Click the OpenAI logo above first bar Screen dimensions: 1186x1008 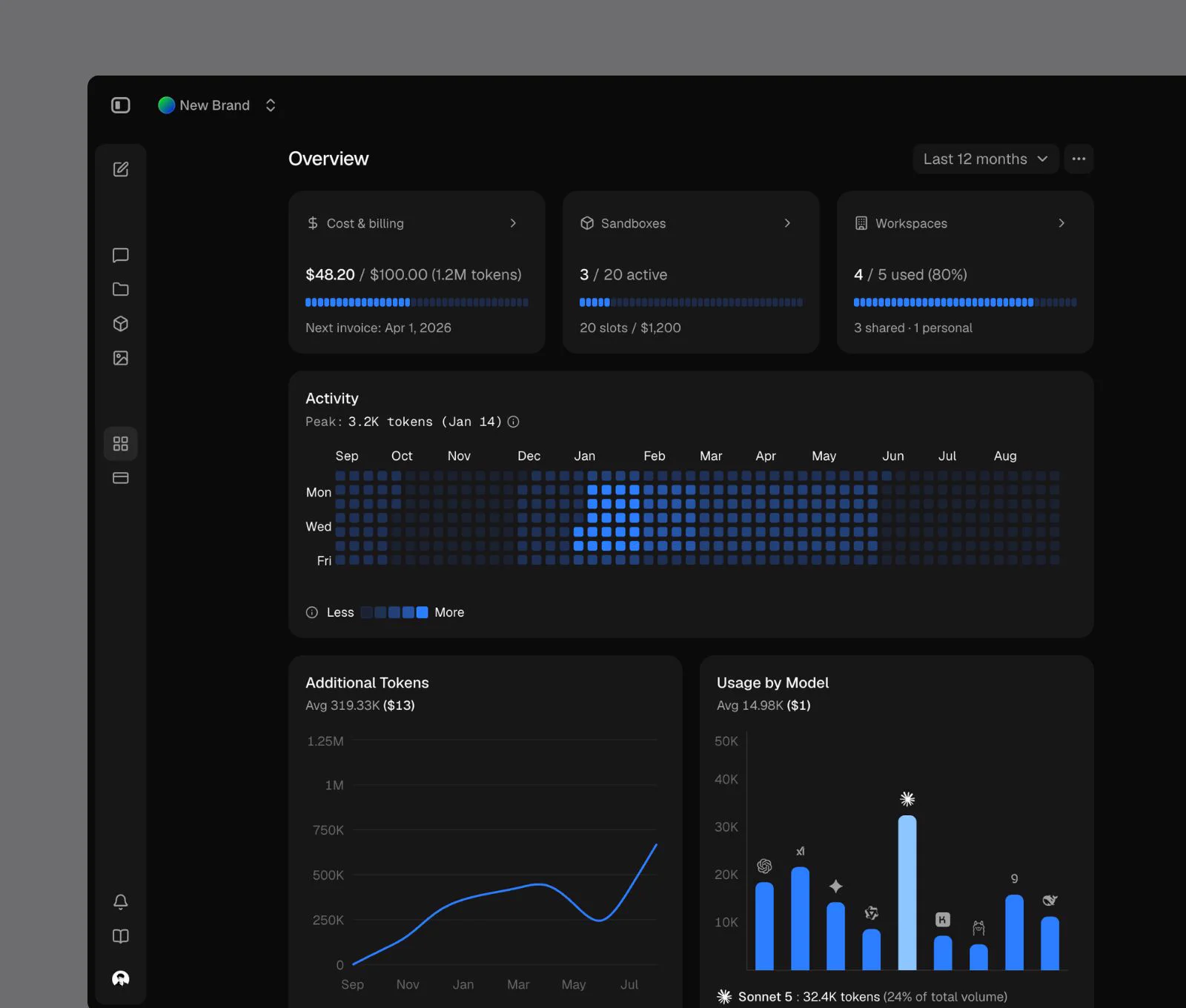click(x=764, y=866)
